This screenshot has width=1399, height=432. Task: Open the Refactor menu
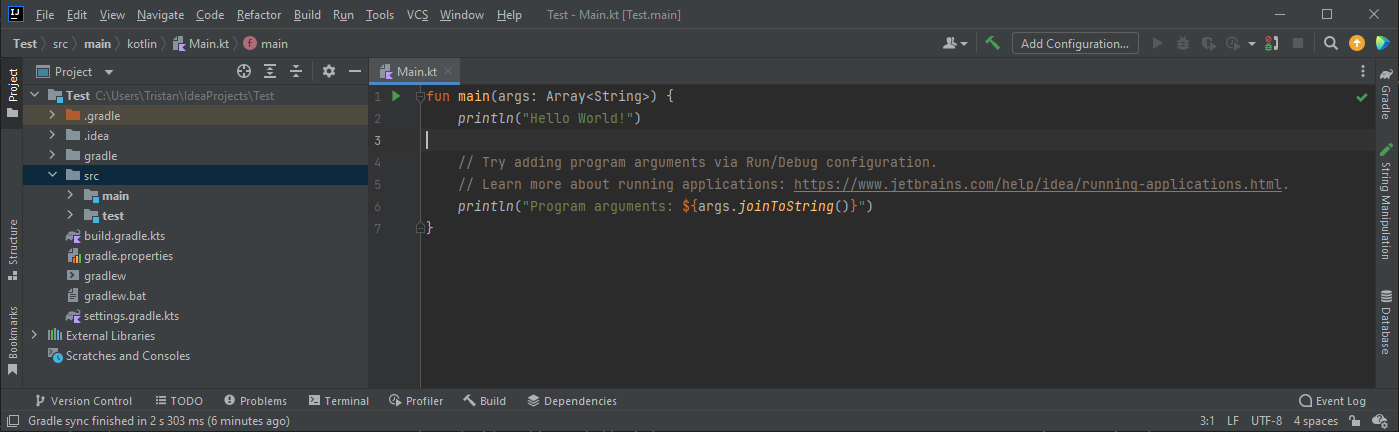(x=259, y=15)
